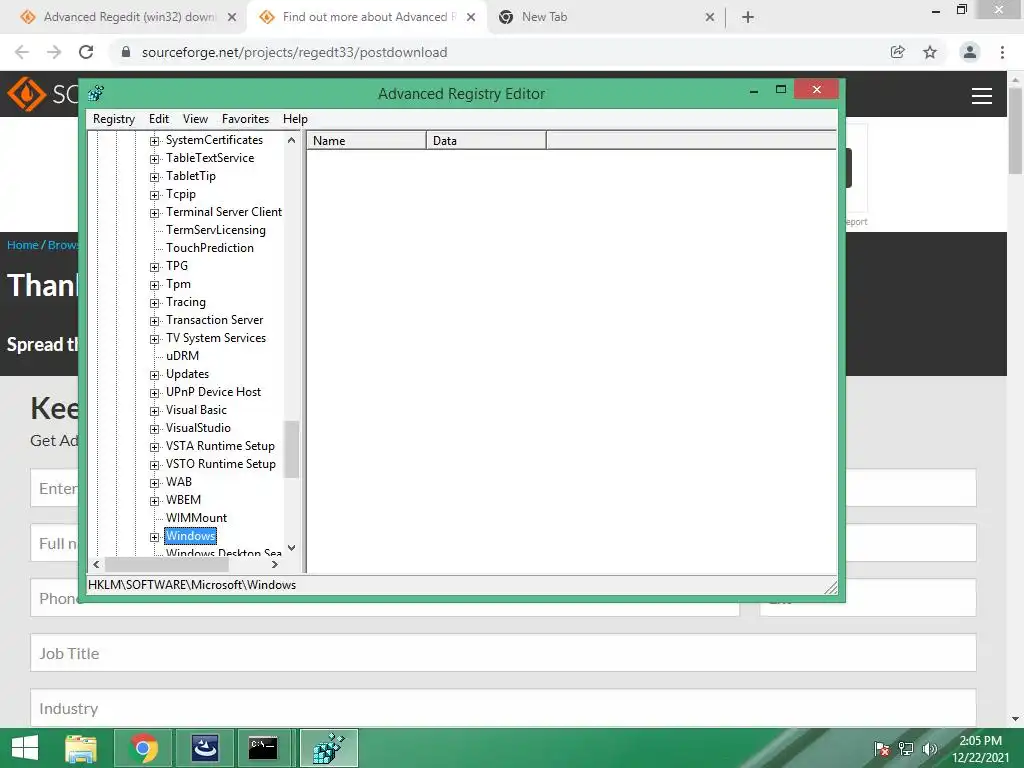Click the tree scroll up arrow
The image size is (1024, 768).
point(291,140)
